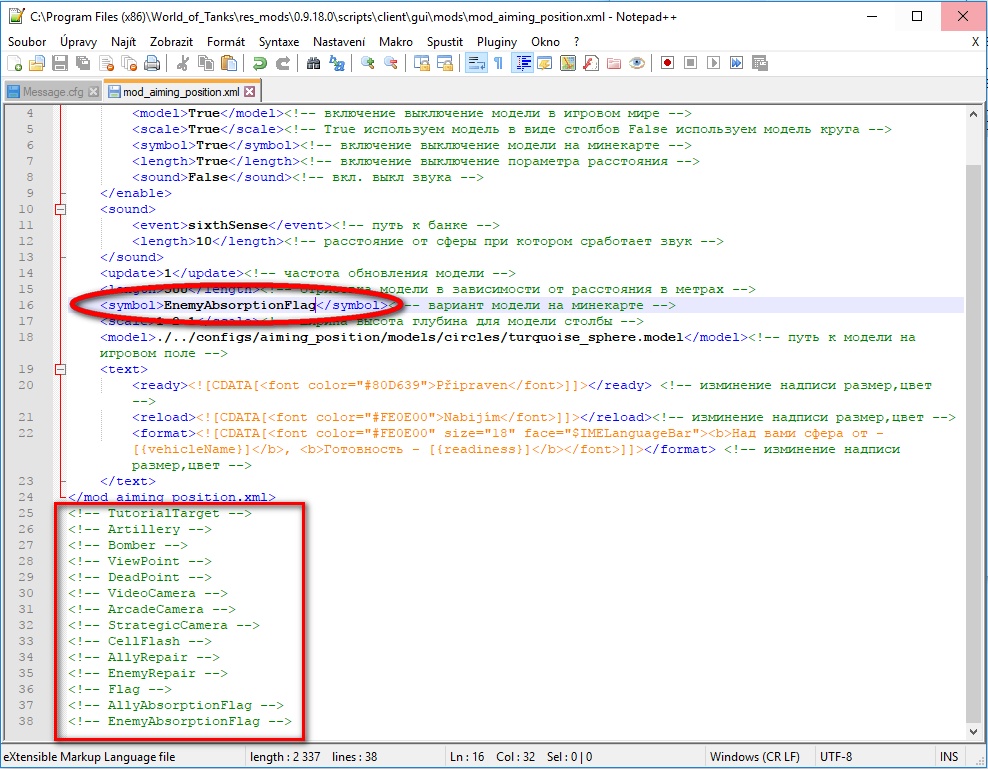Collapse the text node fold marker
The height and width of the screenshot is (769, 988).
click(x=60, y=369)
